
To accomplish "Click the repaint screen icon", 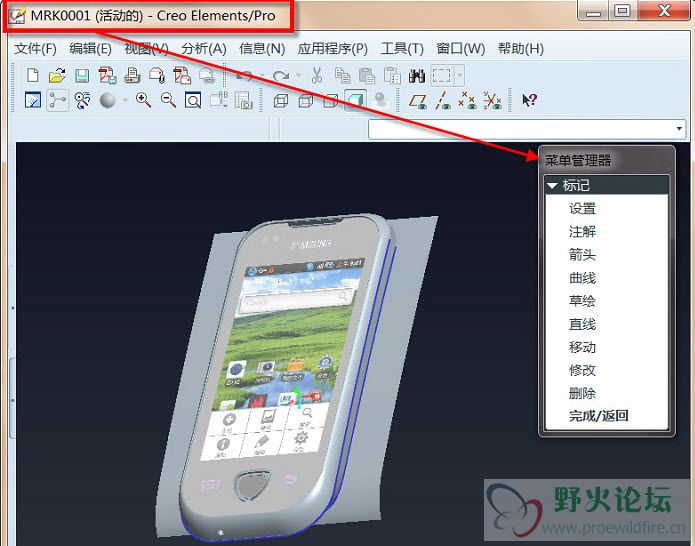I will [x=33, y=100].
